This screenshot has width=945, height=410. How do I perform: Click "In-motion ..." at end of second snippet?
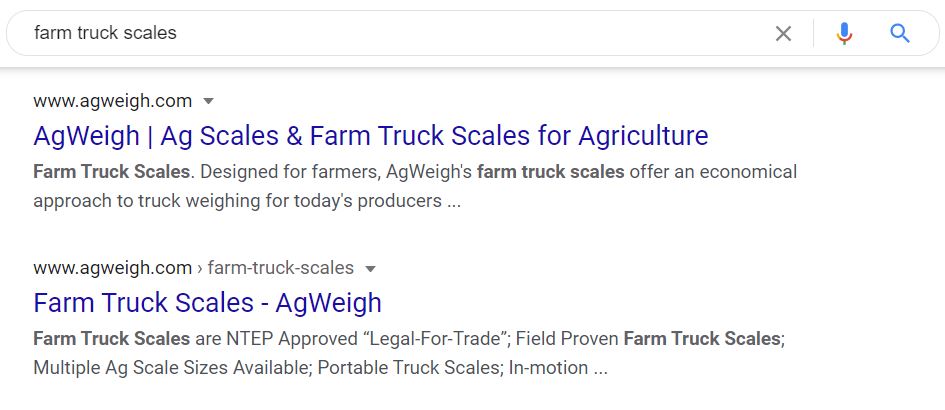tap(558, 367)
